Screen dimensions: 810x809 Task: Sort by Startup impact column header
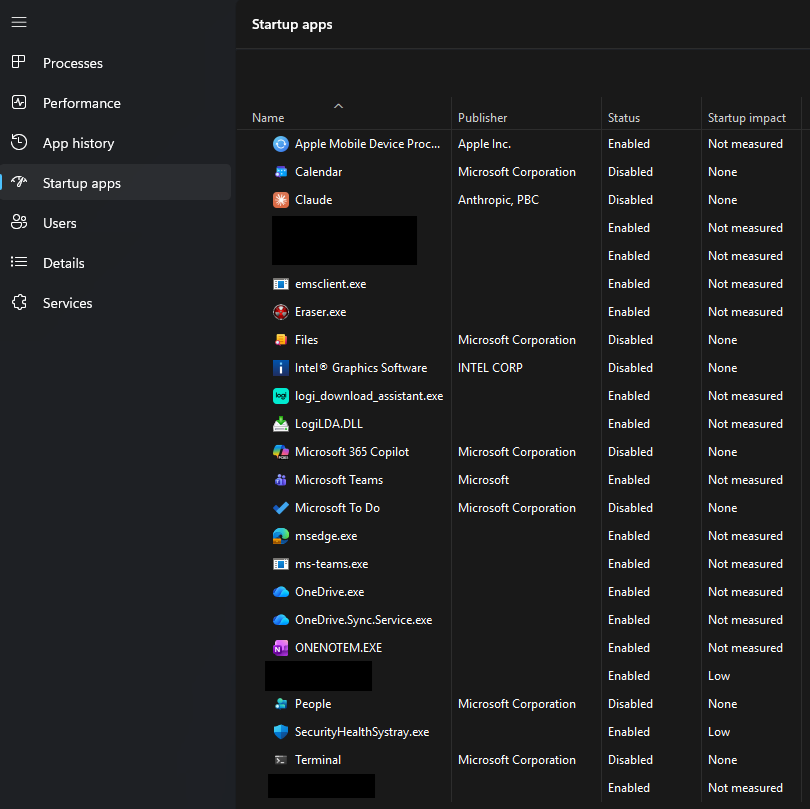coord(746,118)
